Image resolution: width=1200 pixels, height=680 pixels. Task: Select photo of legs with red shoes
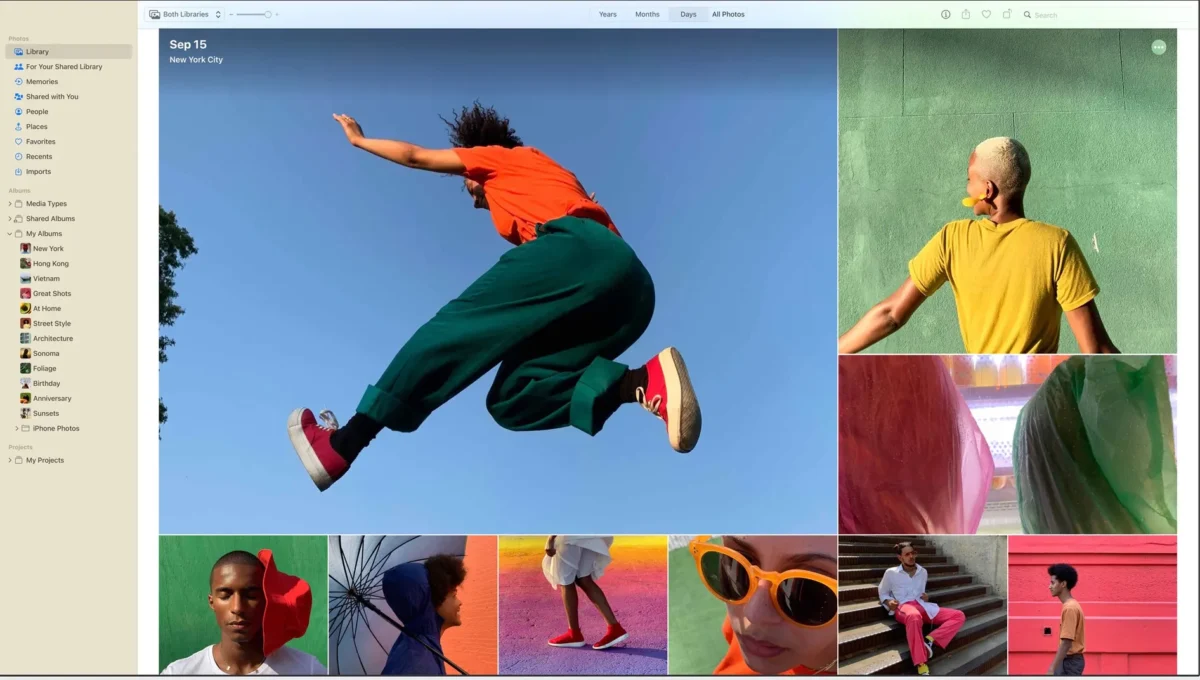point(583,605)
